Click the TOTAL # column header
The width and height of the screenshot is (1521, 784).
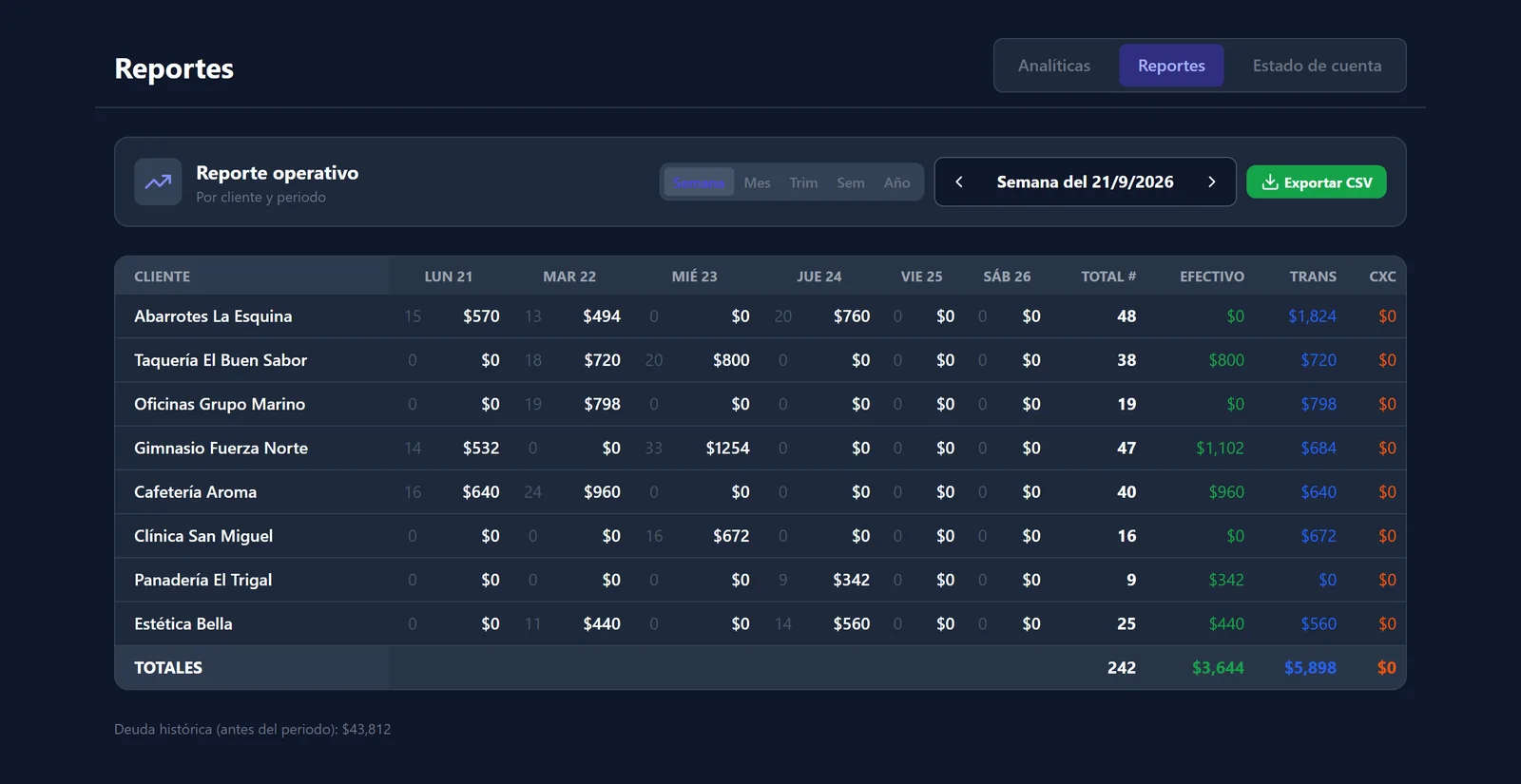tap(1108, 277)
